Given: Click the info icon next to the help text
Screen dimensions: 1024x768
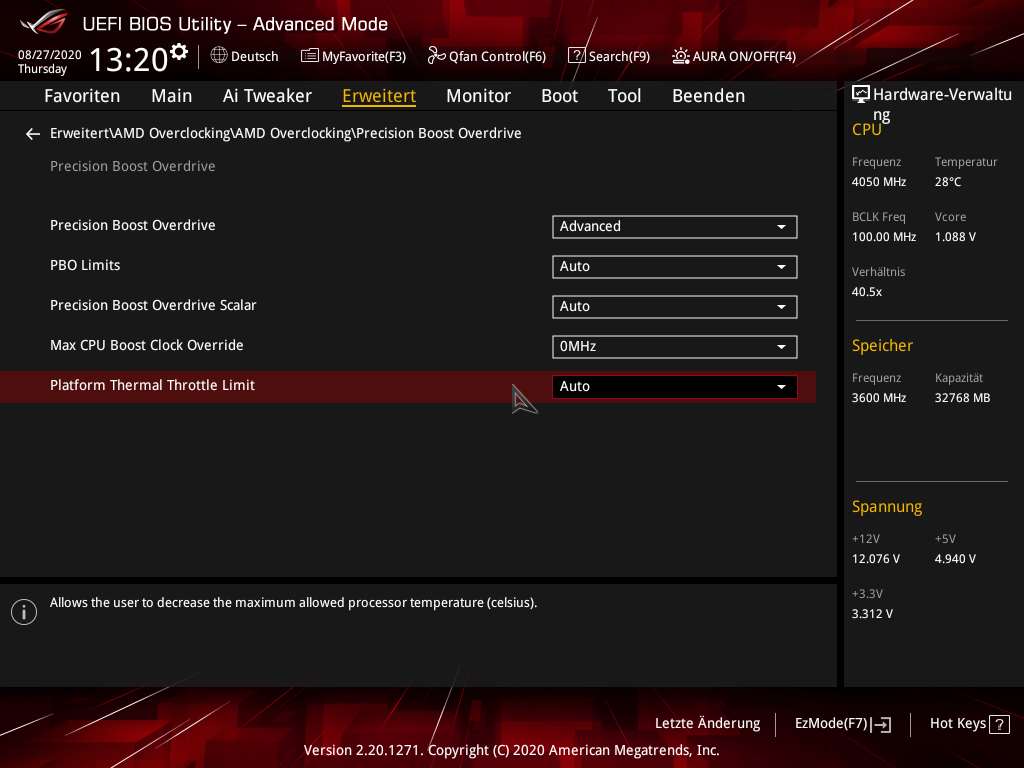Looking at the screenshot, I should tap(24, 612).
